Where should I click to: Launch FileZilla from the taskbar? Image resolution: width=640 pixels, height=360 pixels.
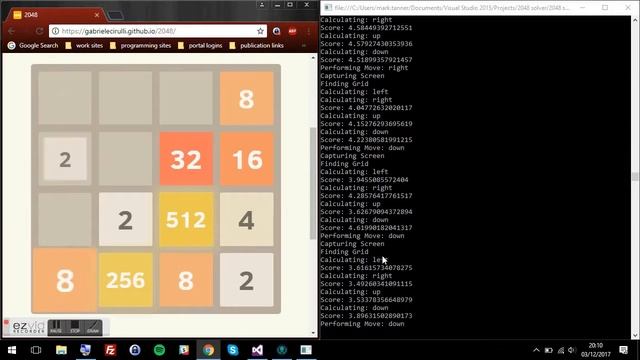pos(110,350)
